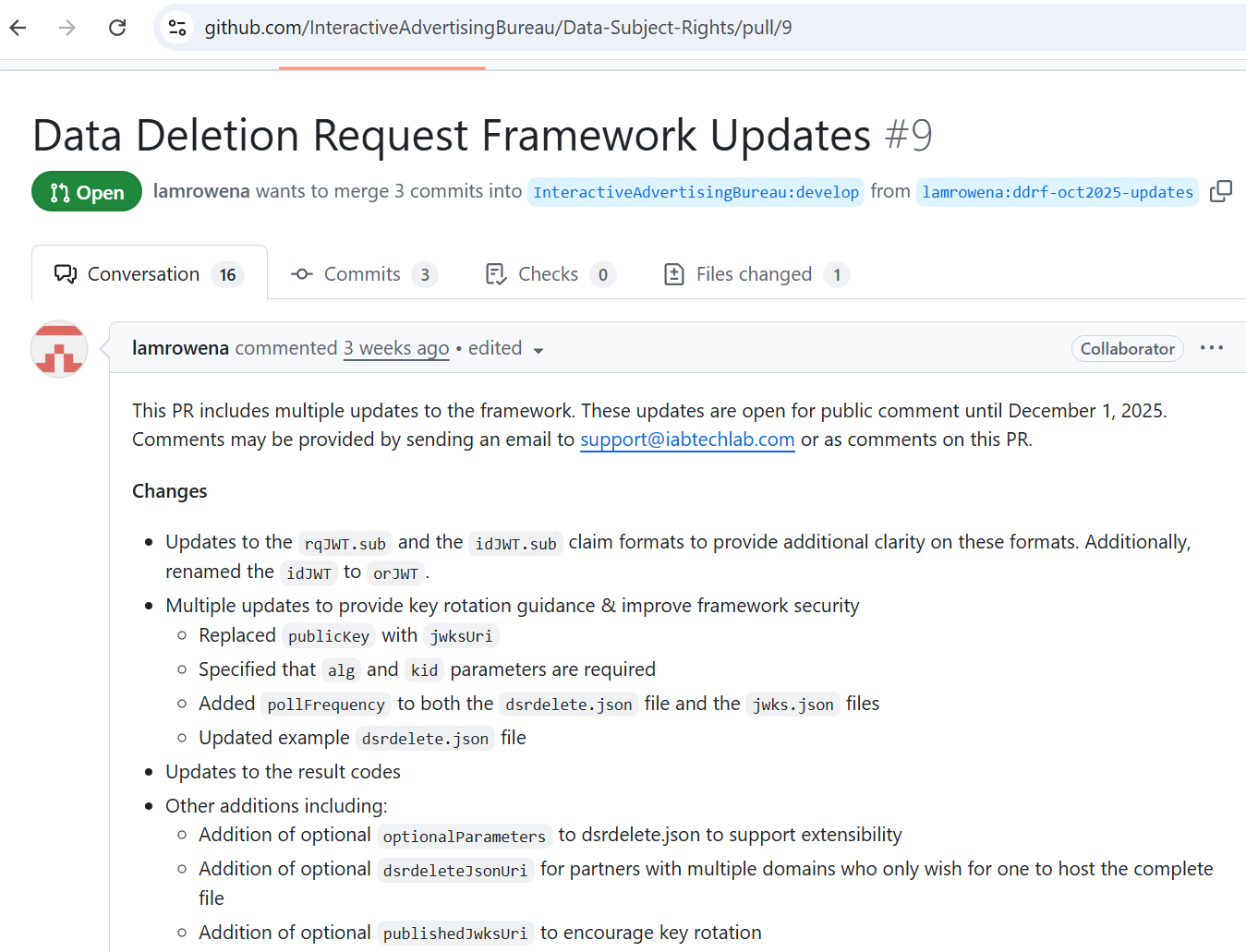Click the support@iabtechlab.com email link
The height and width of the screenshot is (952, 1246).
(x=687, y=440)
